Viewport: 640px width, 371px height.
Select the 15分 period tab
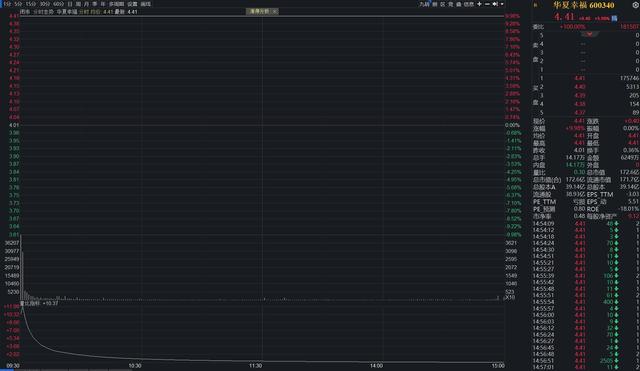tap(31, 4)
